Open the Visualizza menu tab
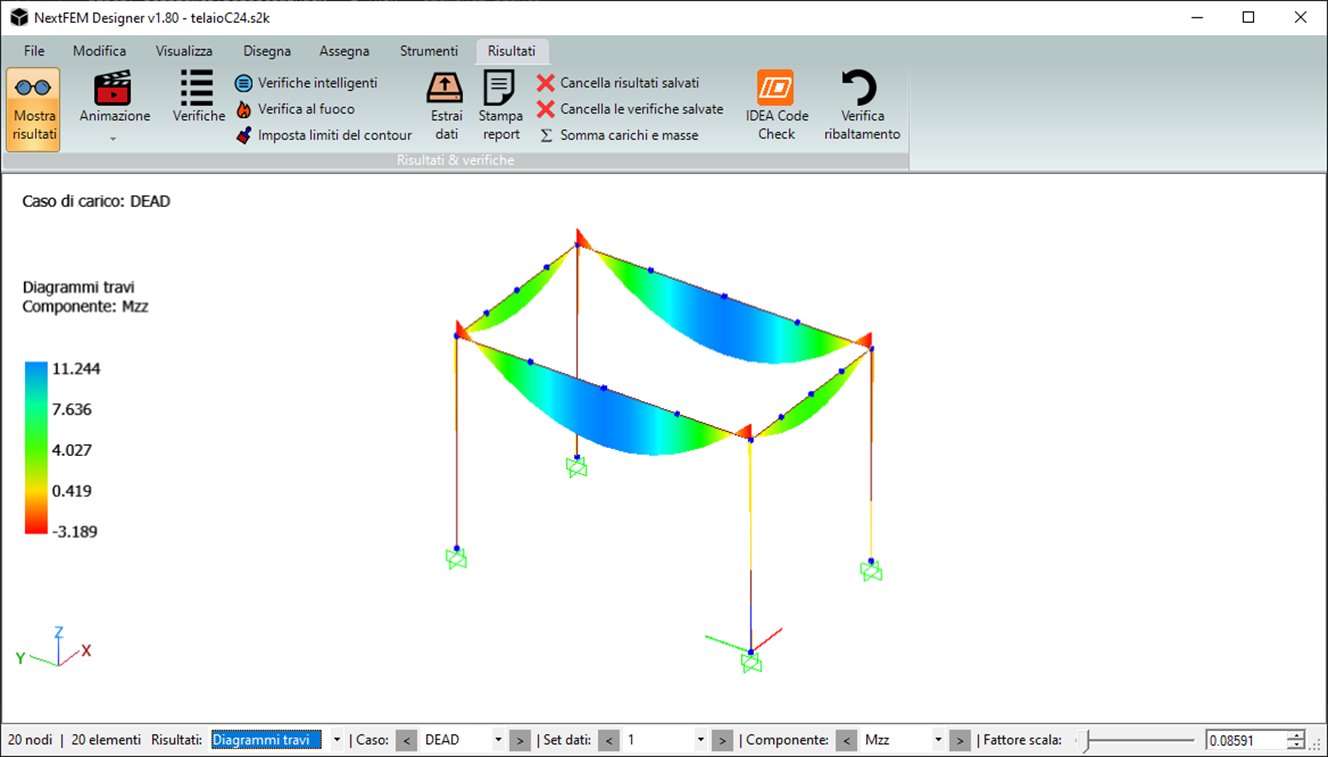1328x757 pixels. click(x=184, y=51)
